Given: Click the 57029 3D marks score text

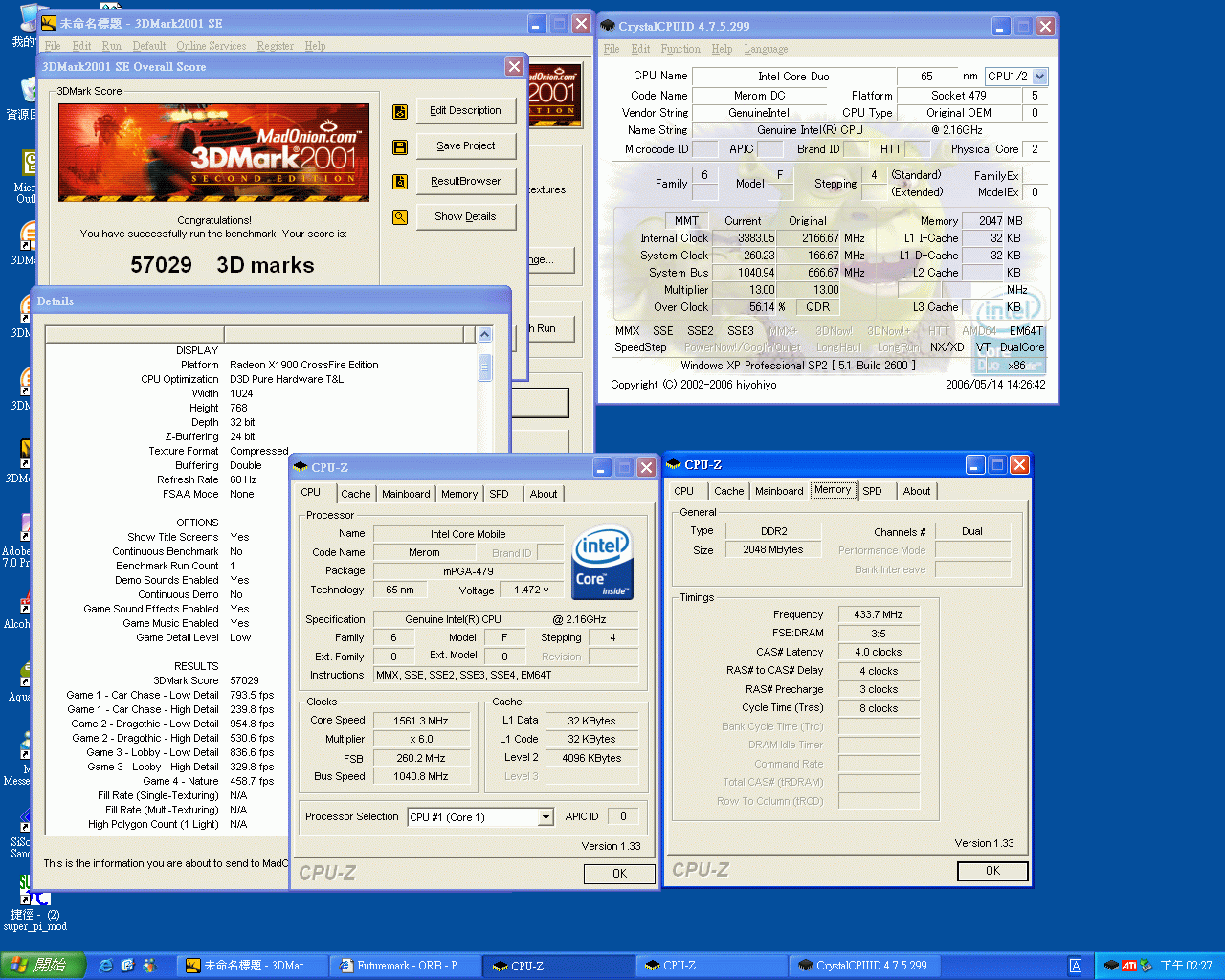Looking at the screenshot, I should coord(222,265).
